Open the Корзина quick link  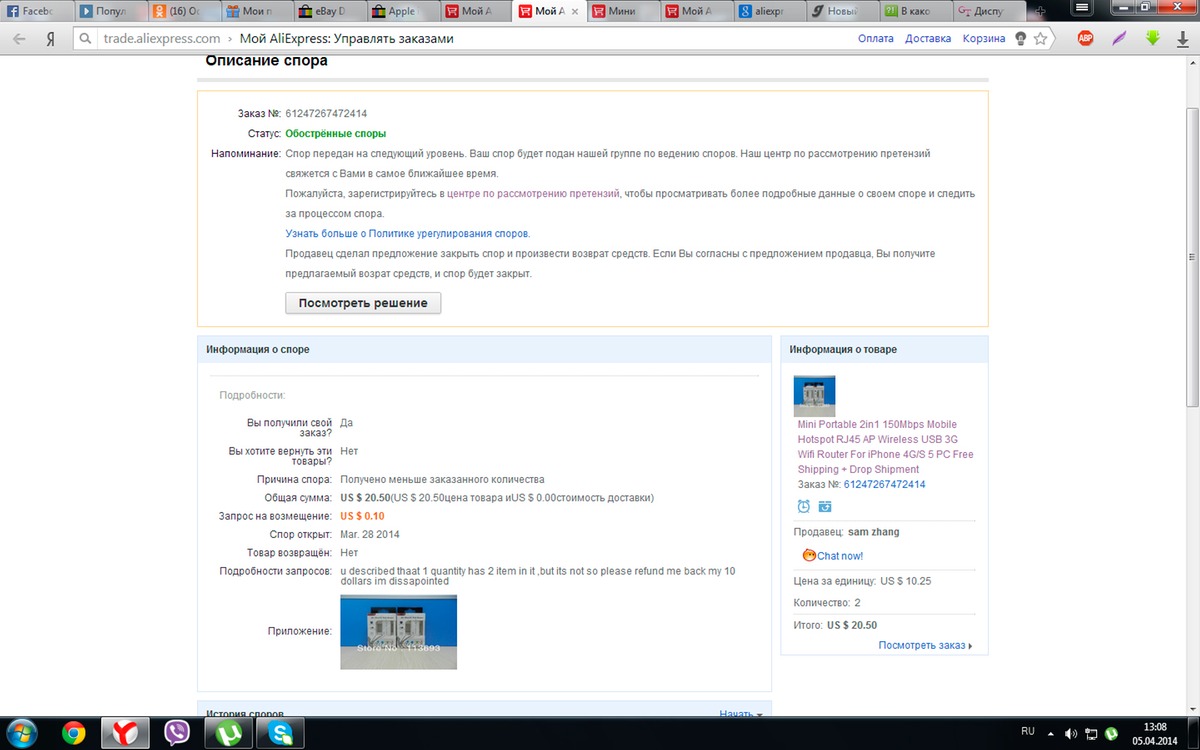(984, 39)
